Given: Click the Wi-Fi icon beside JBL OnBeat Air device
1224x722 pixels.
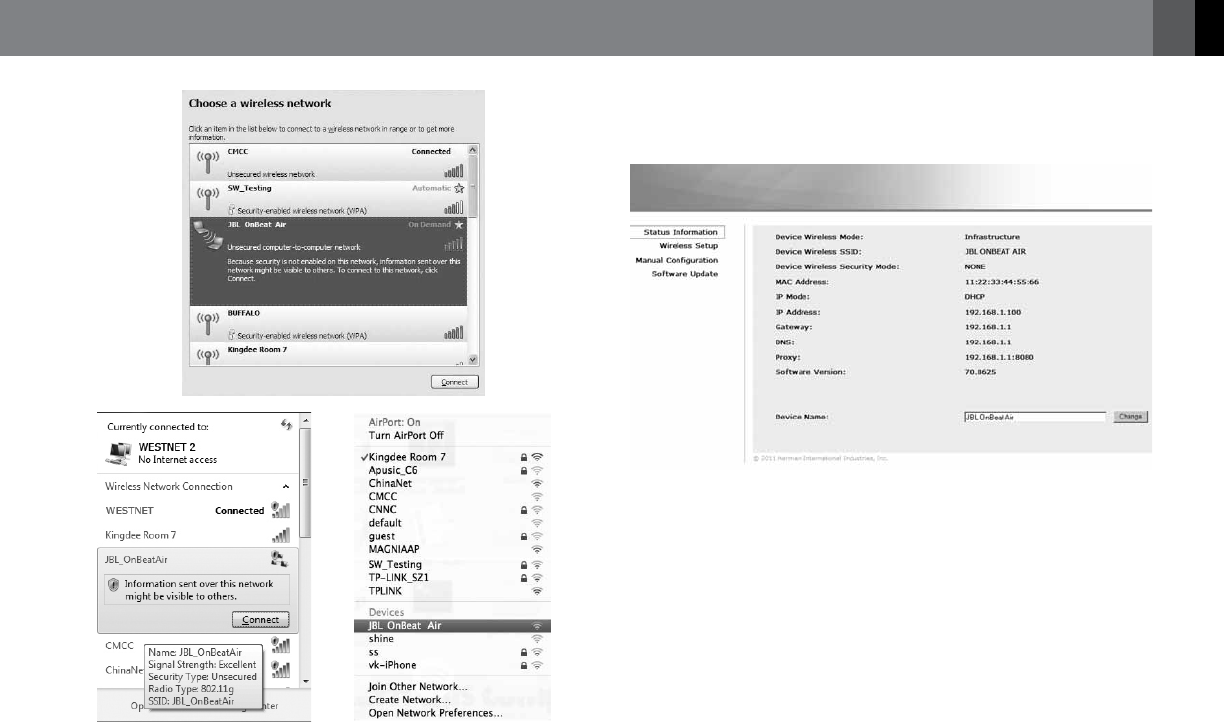Looking at the screenshot, I should 537,626.
